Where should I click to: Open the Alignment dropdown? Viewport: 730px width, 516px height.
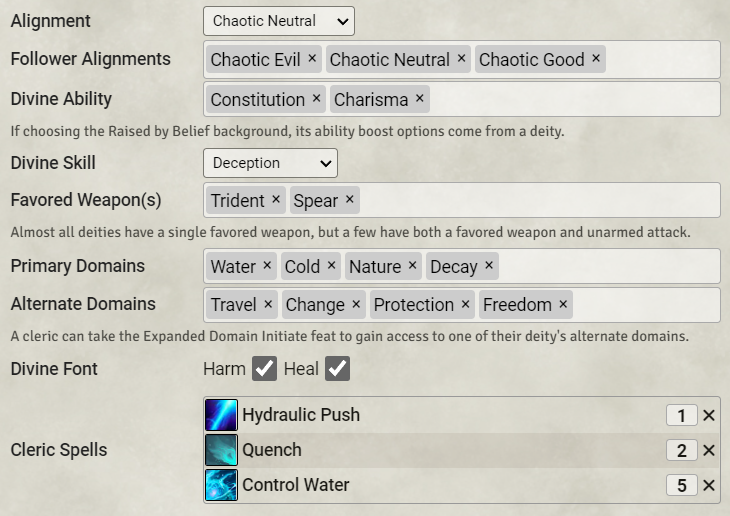tap(279, 21)
